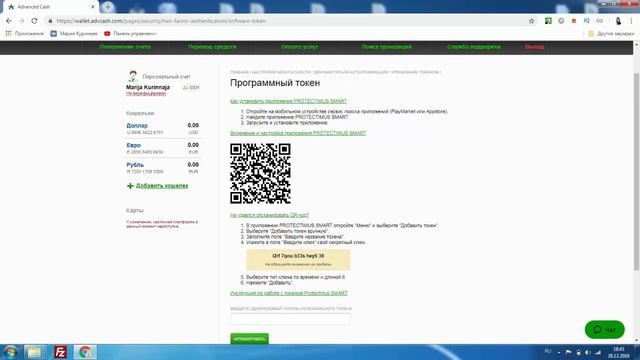Open 'Не удается отсканировать QR-код?' link
640x360 pixels.
click(x=269, y=215)
